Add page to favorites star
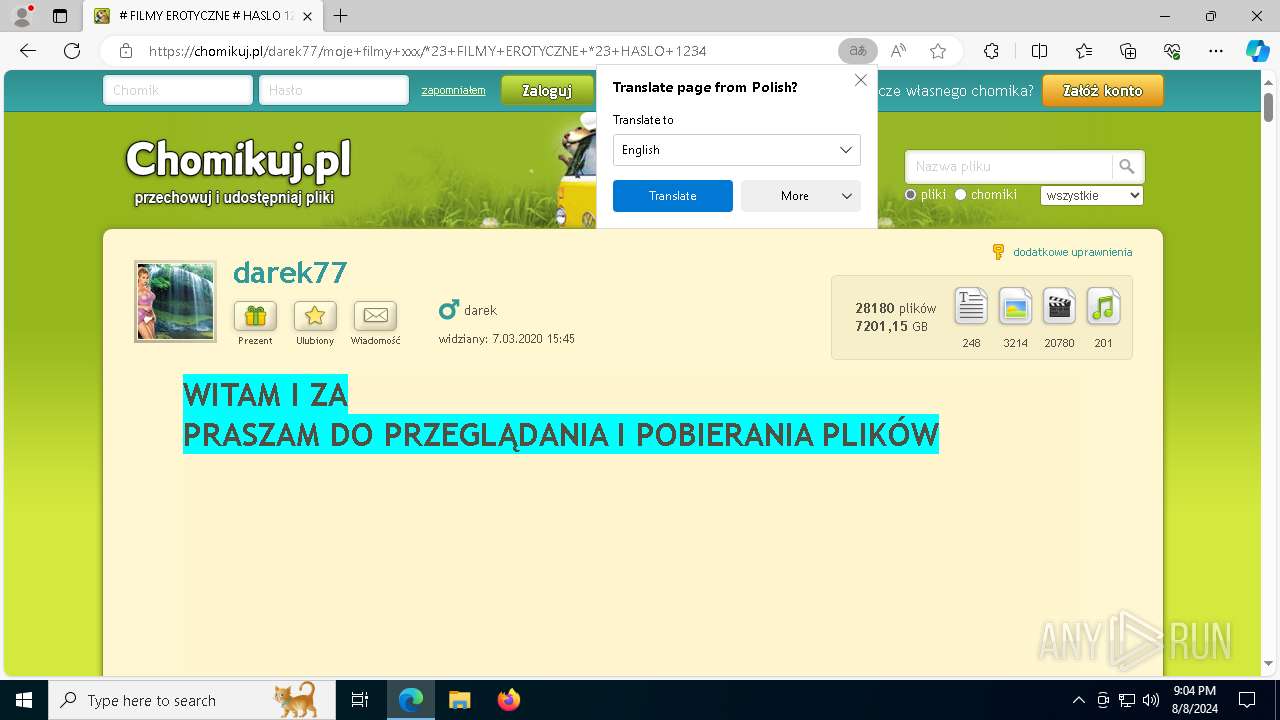Screen dimensions: 1280x720 937,51
